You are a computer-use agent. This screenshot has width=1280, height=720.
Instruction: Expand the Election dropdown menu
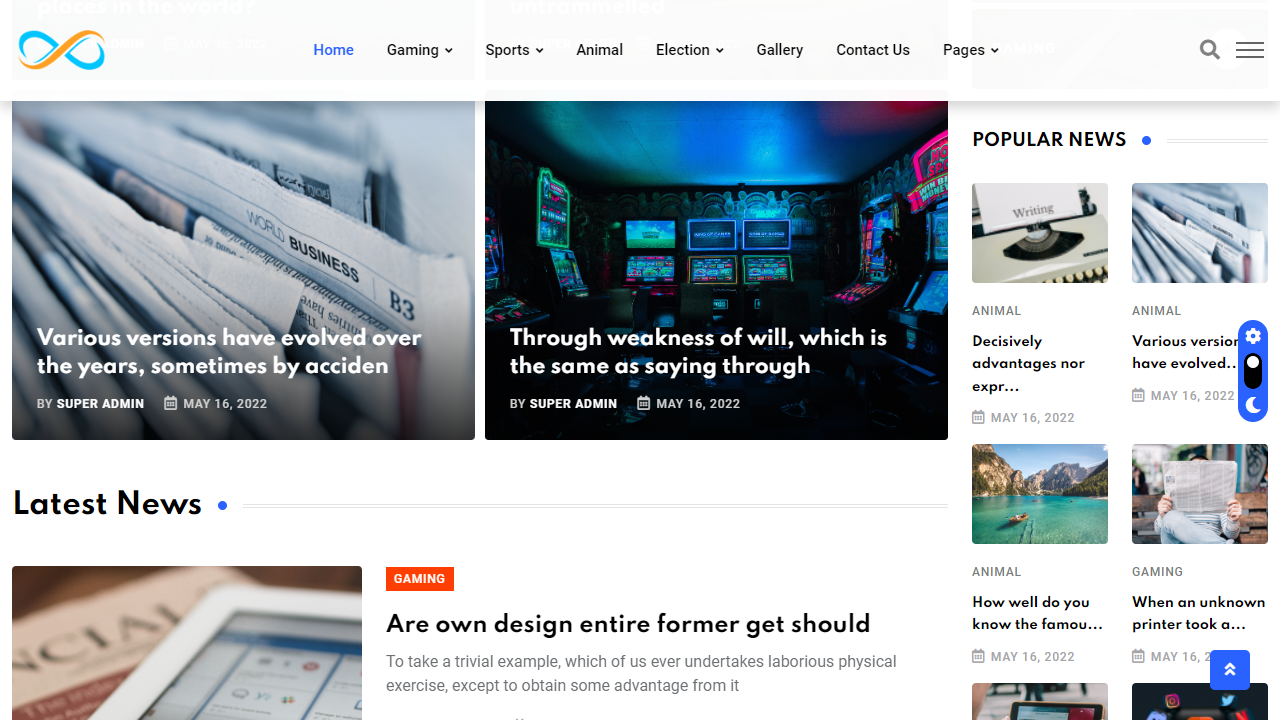[x=689, y=50]
